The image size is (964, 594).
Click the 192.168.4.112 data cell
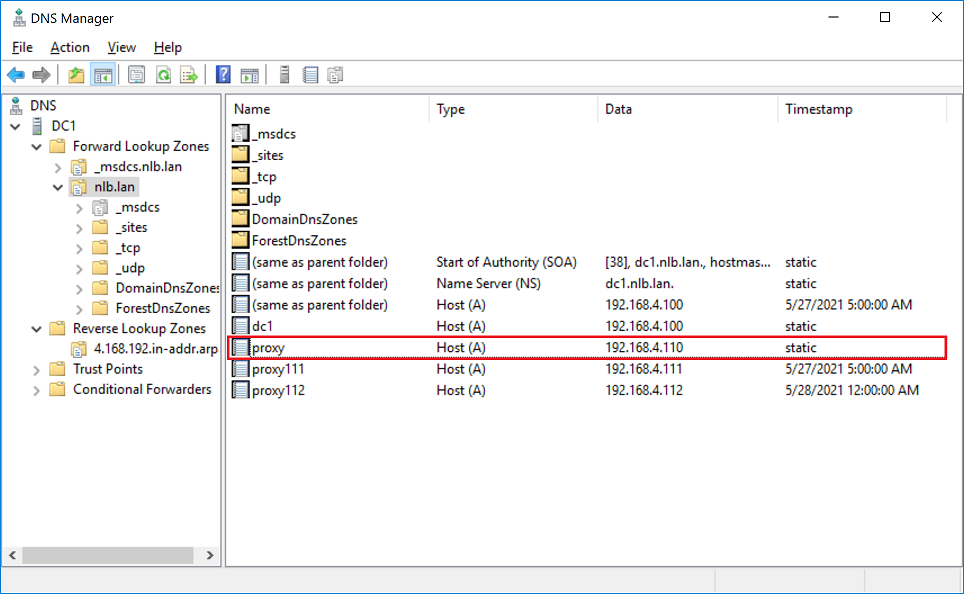pos(644,390)
